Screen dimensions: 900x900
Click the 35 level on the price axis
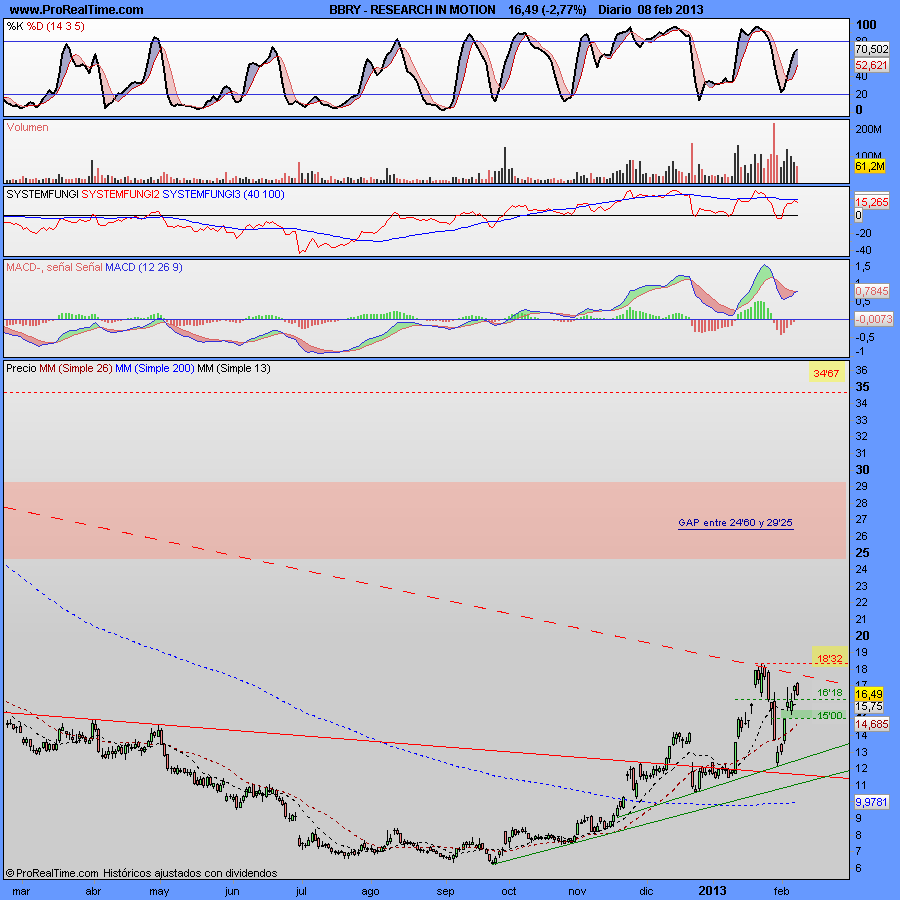[862, 387]
